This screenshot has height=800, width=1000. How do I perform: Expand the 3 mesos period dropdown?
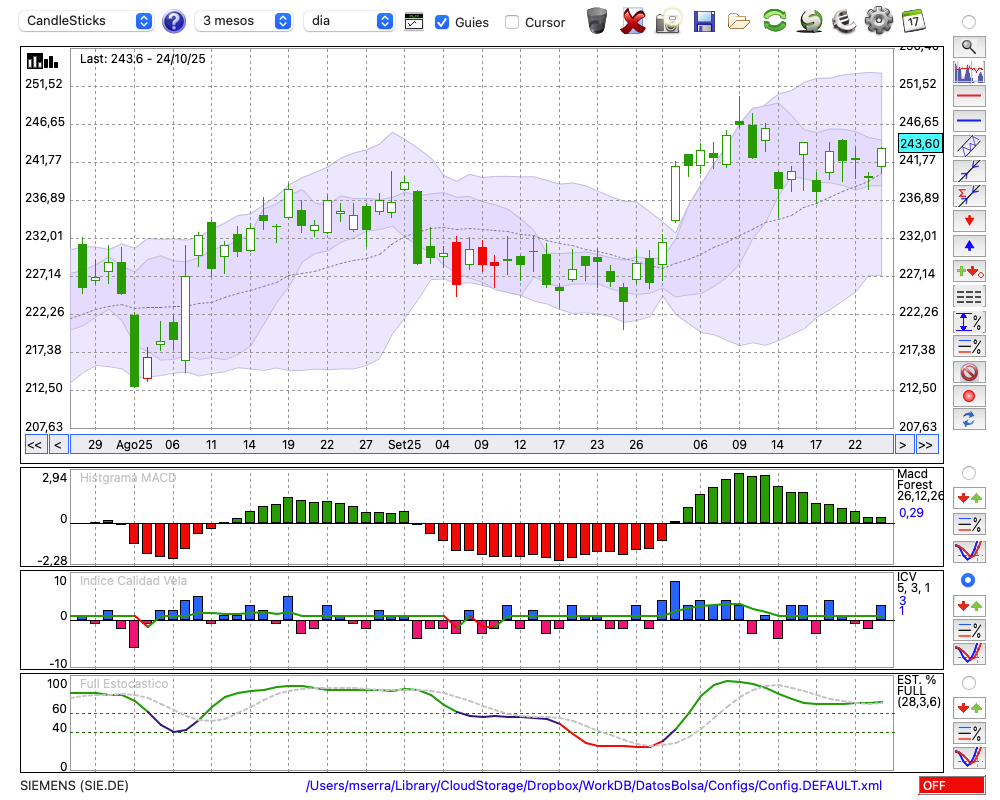coord(244,21)
